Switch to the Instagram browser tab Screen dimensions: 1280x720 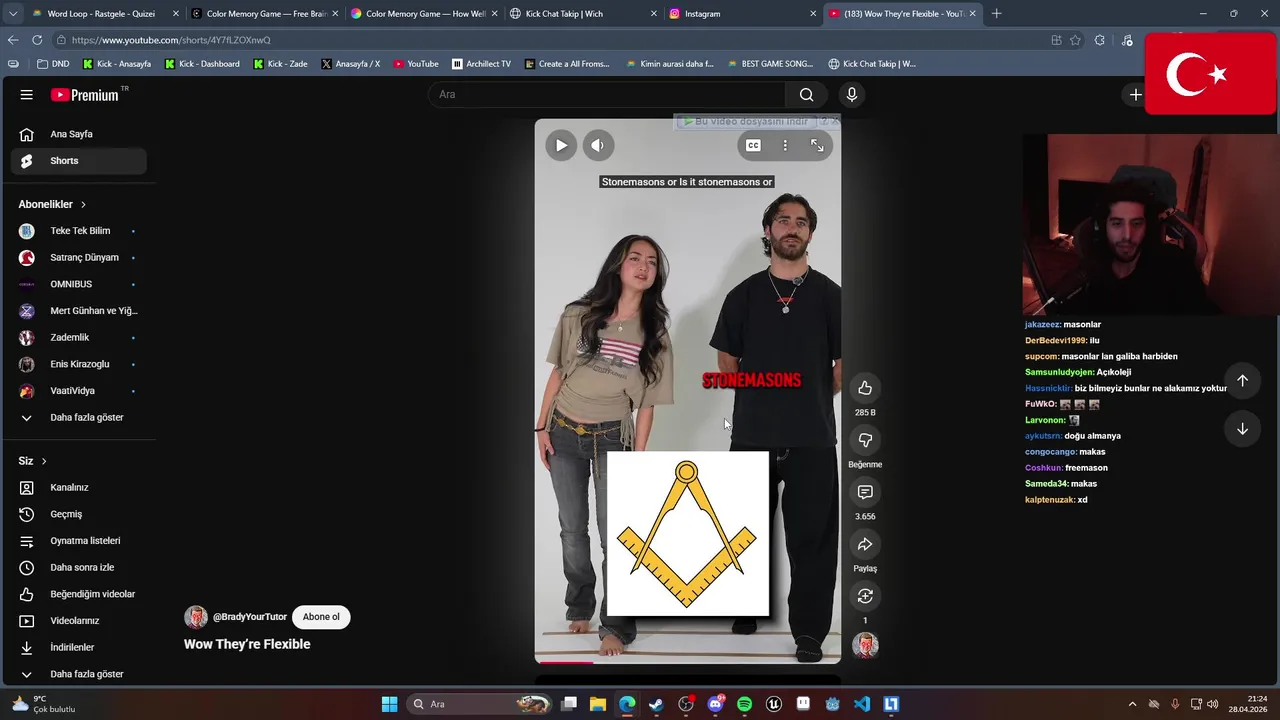click(x=742, y=14)
